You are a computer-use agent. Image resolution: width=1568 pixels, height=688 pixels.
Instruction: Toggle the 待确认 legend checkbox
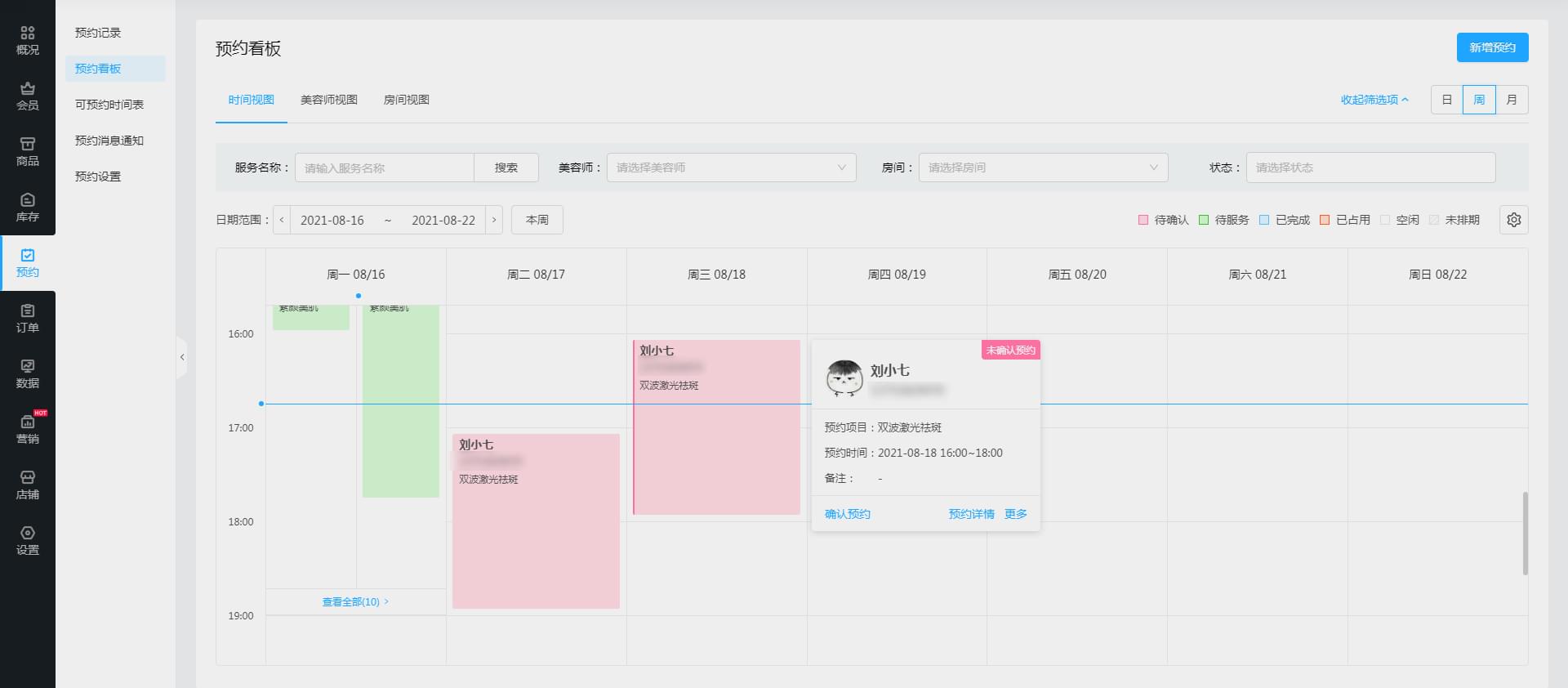pyautogui.click(x=1143, y=220)
